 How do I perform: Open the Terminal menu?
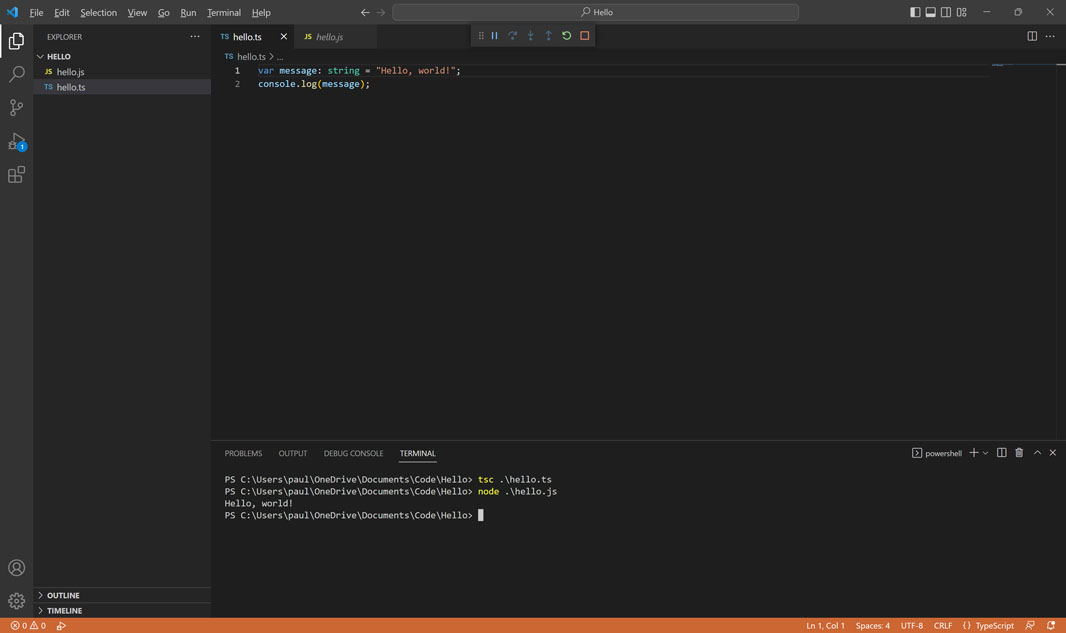coord(223,12)
